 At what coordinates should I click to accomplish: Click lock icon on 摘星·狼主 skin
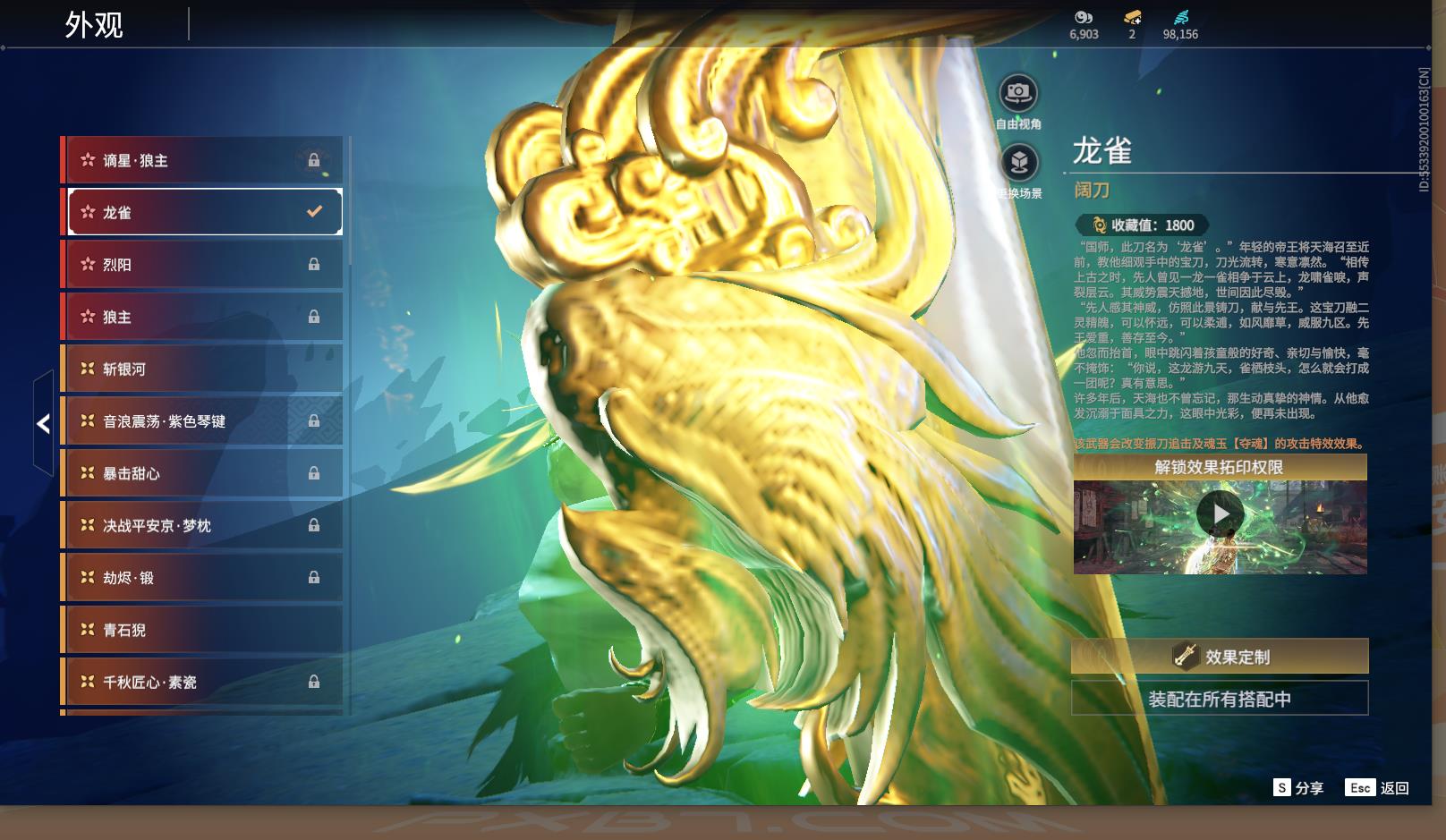point(314,160)
